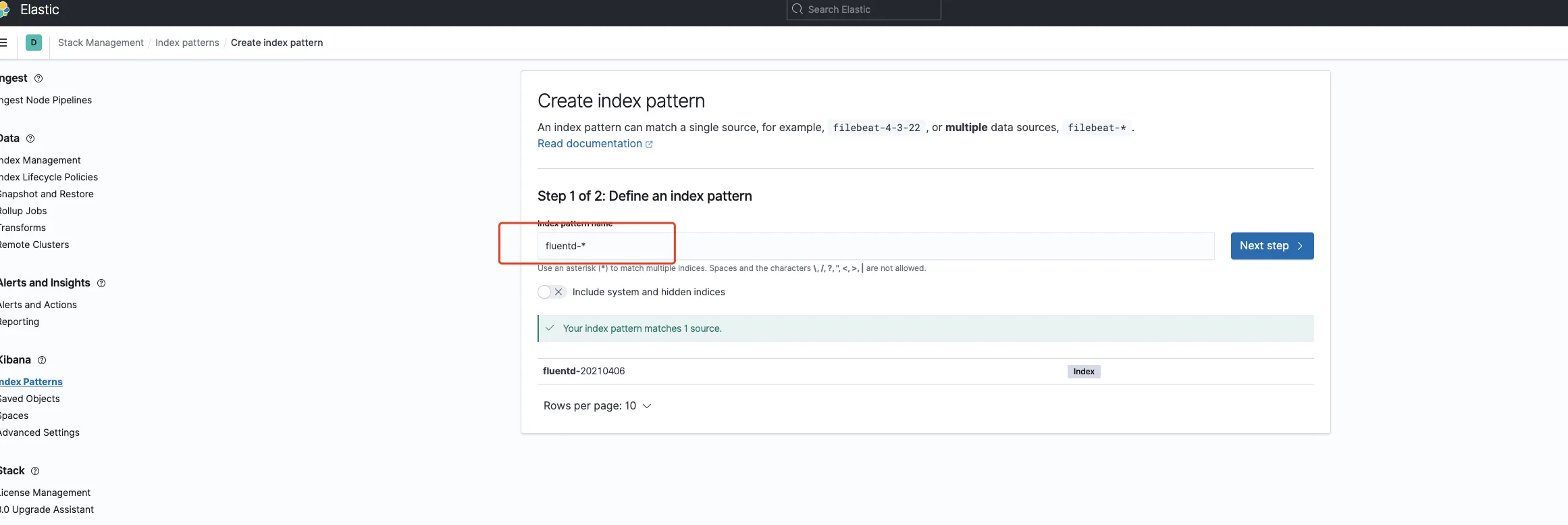Image resolution: width=1568 pixels, height=525 pixels.
Task: Click the index pattern name input
Action: pos(876,246)
